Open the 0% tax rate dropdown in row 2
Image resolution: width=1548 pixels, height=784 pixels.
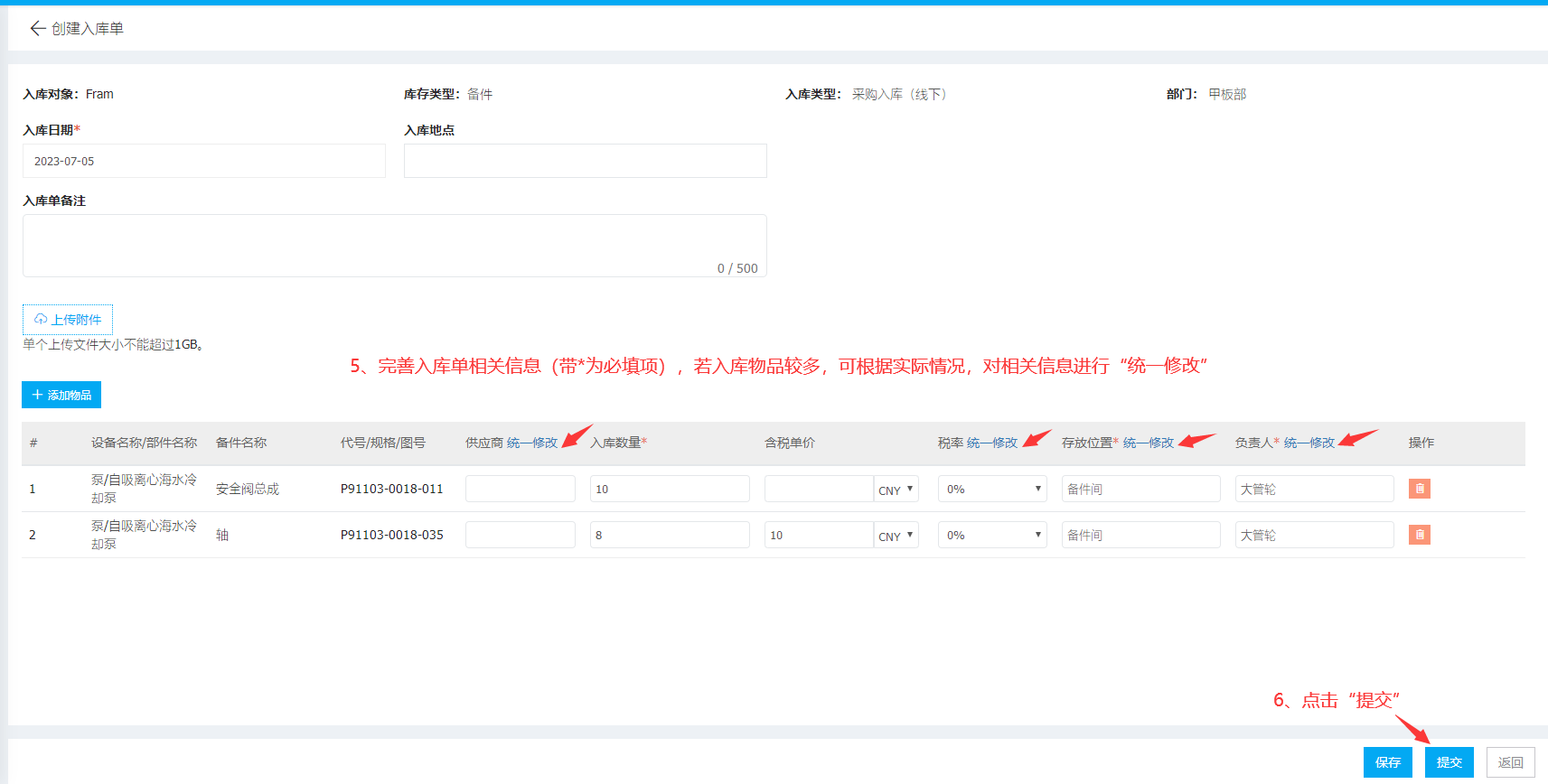(x=992, y=535)
